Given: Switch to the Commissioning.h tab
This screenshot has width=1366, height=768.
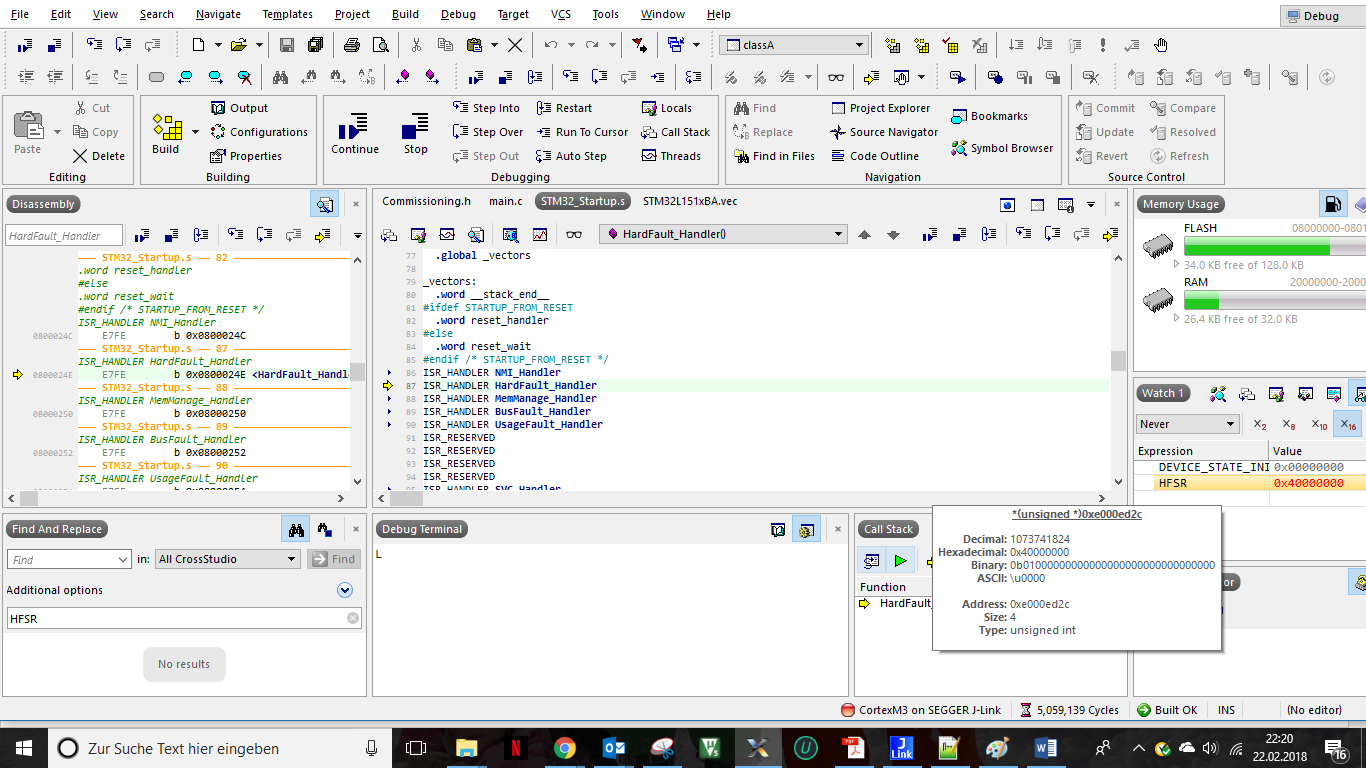Looking at the screenshot, I should (426, 201).
